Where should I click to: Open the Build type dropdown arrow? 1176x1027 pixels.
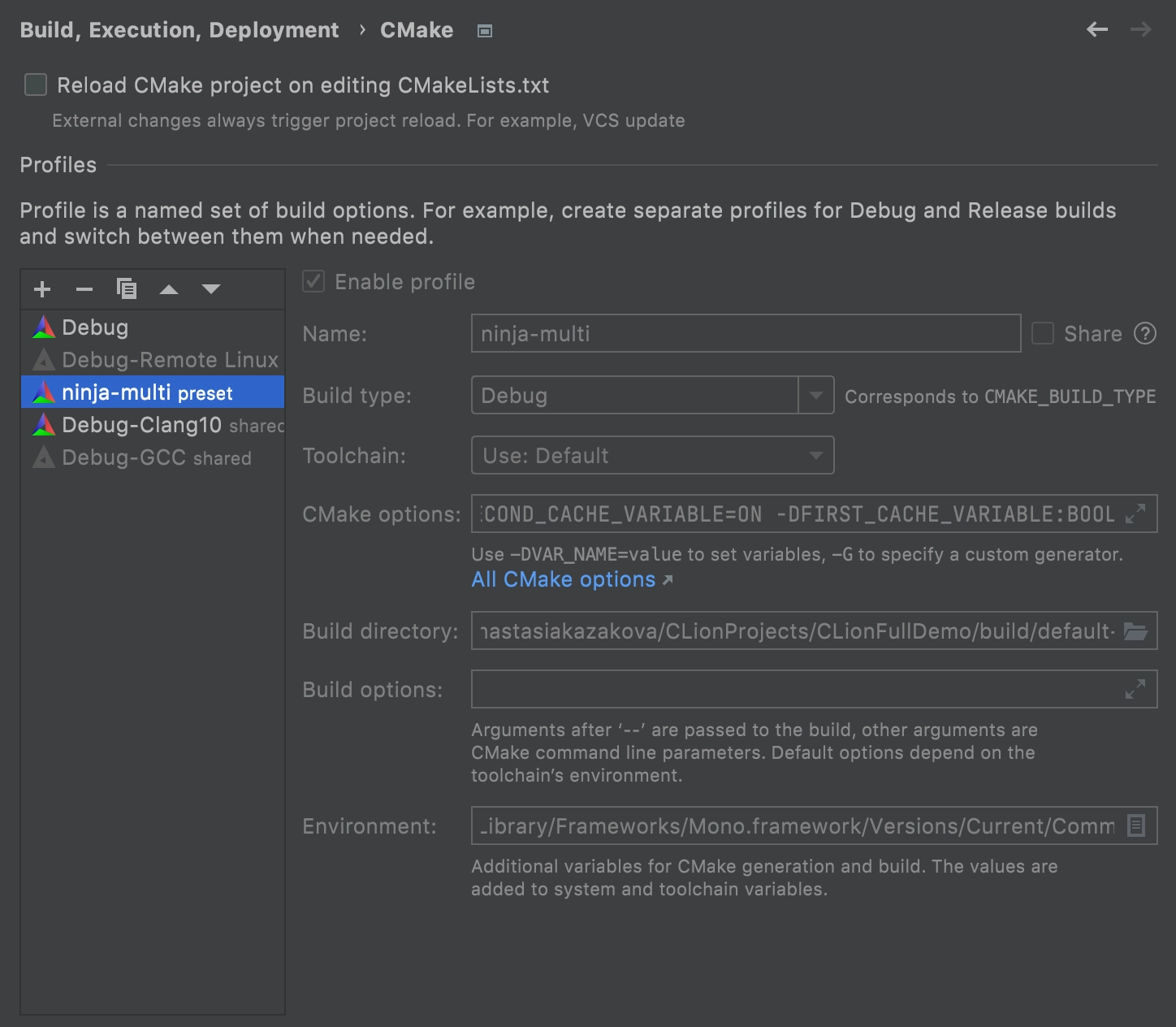816,395
